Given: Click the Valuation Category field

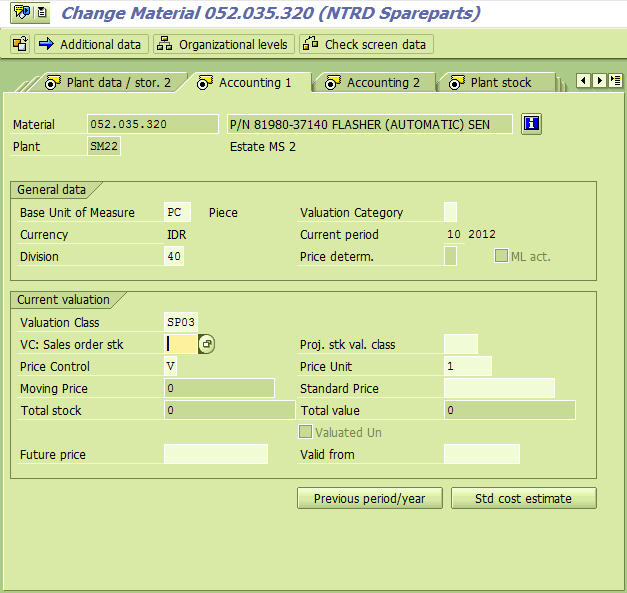Looking at the screenshot, I should [450, 212].
